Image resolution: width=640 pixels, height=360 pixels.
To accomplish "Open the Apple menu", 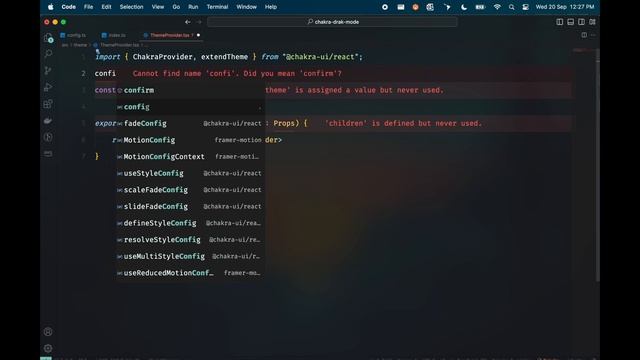I will point(51,7).
